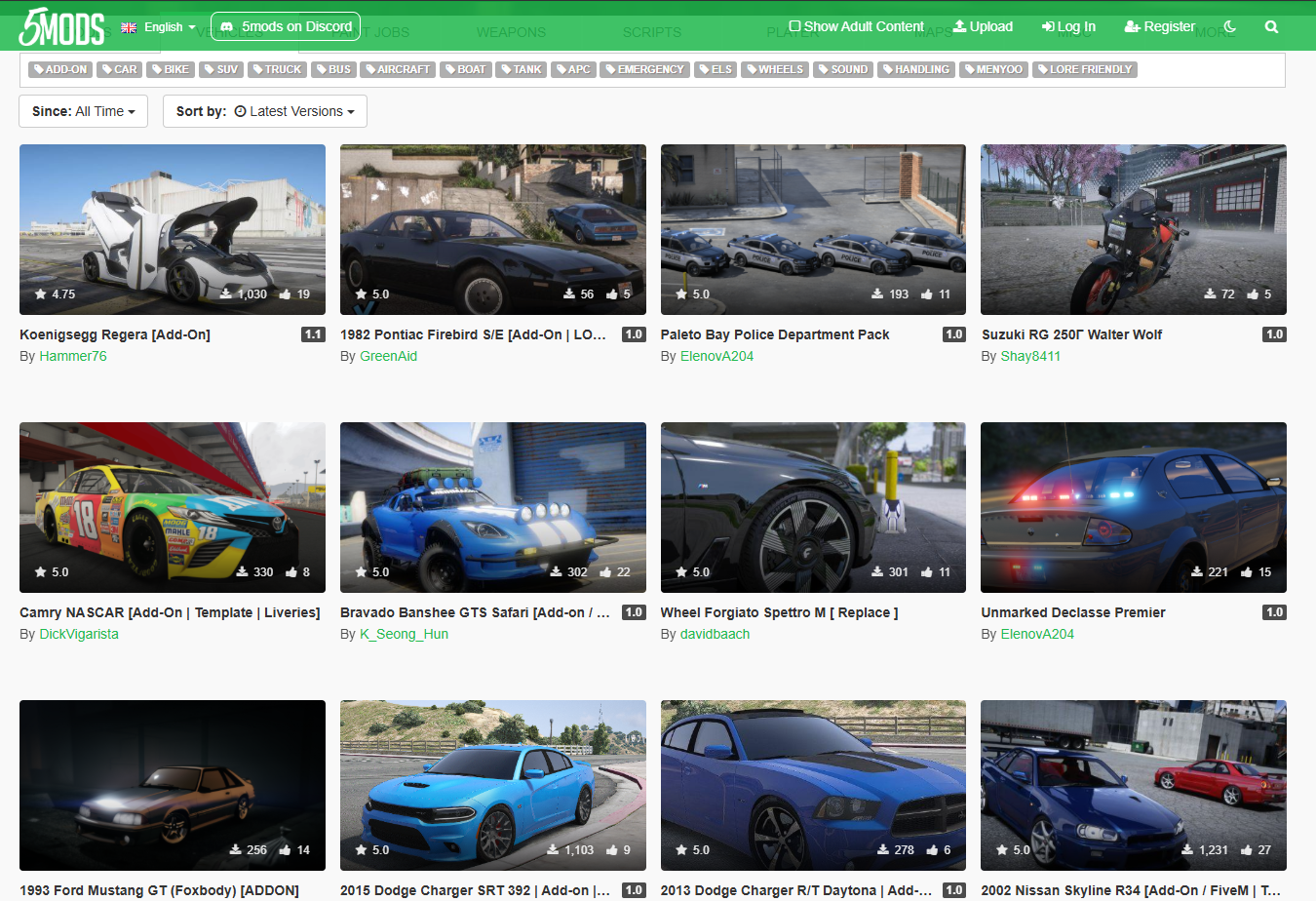Screen dimensions: 1316x901
Task: Open the 2013 Dodge Charger Daytona thumbnail
Action: pyautogui.click(x=813, y=785)
